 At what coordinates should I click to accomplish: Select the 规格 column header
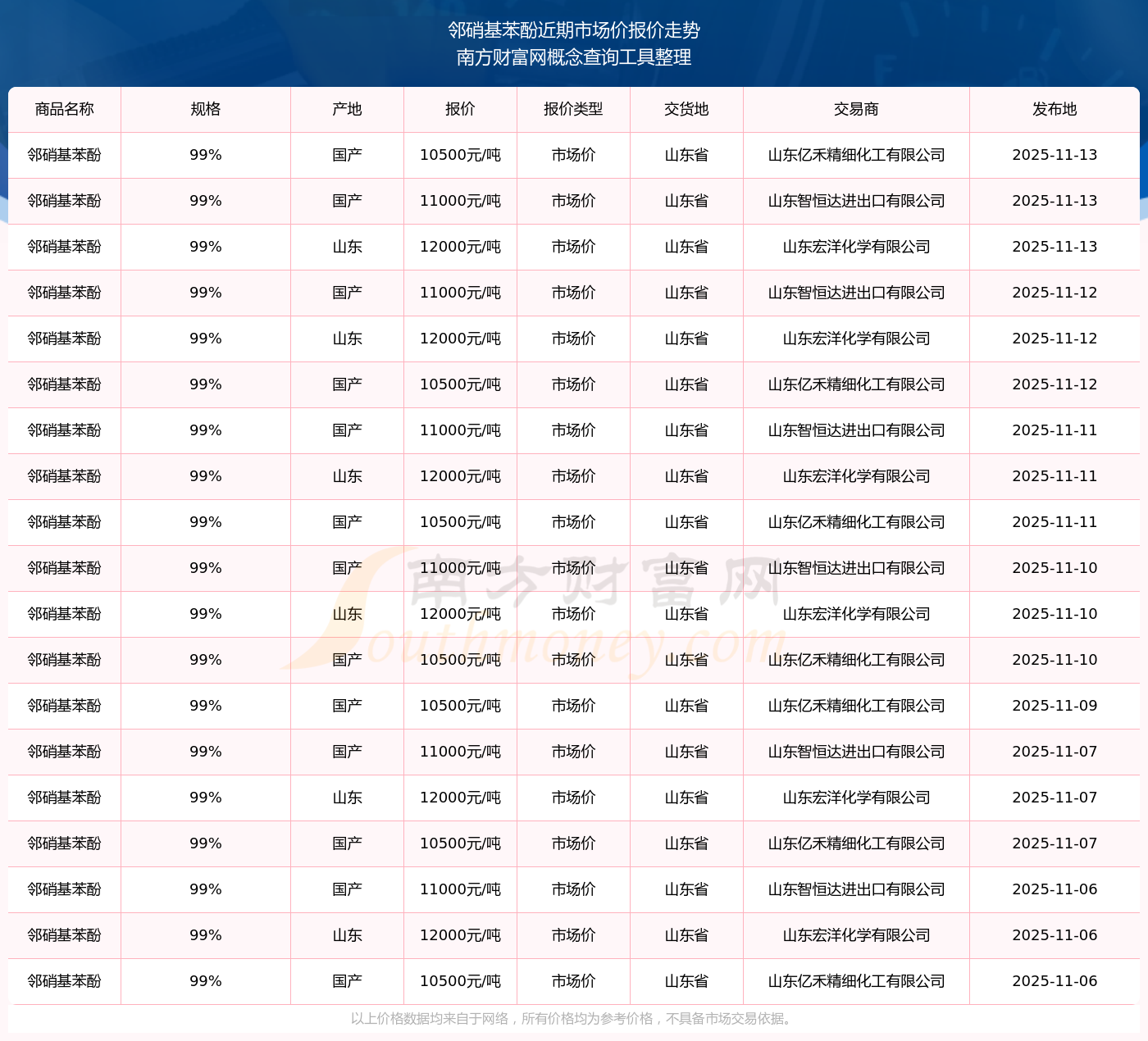pos(206,109)
